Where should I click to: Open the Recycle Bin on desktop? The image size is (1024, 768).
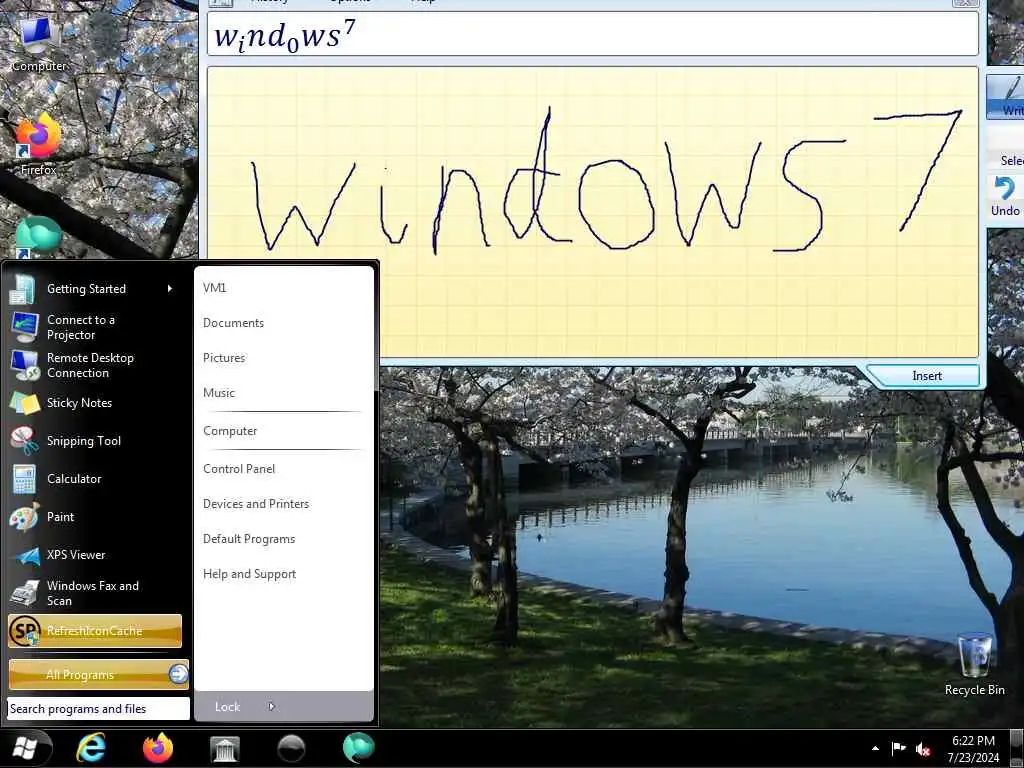[974, 664]
